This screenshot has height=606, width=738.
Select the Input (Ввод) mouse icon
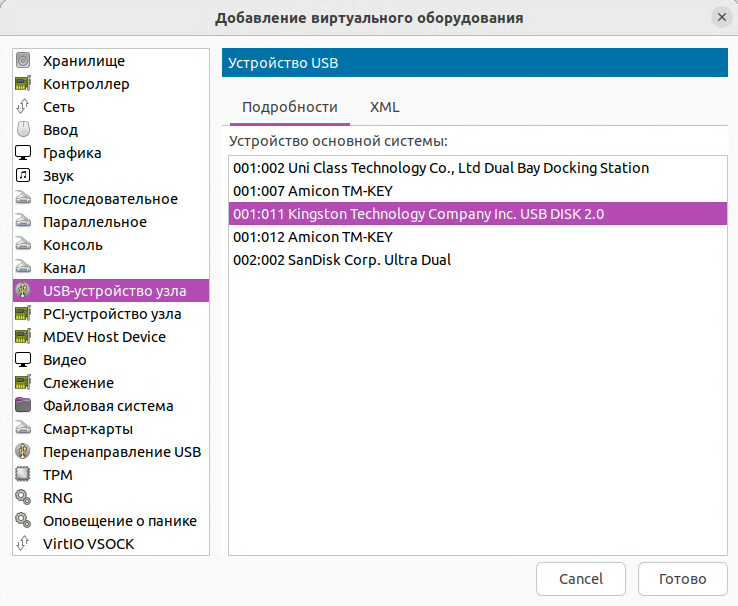(23, 130)
